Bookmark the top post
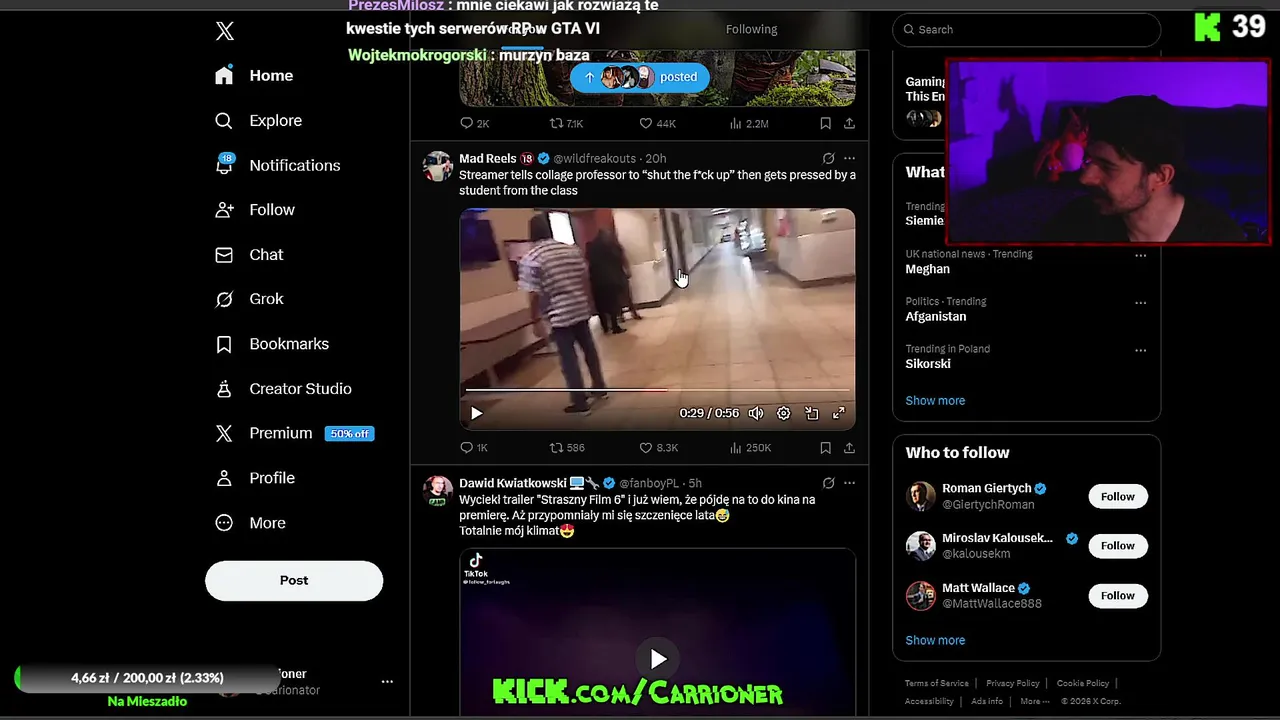 pos(825,124)
